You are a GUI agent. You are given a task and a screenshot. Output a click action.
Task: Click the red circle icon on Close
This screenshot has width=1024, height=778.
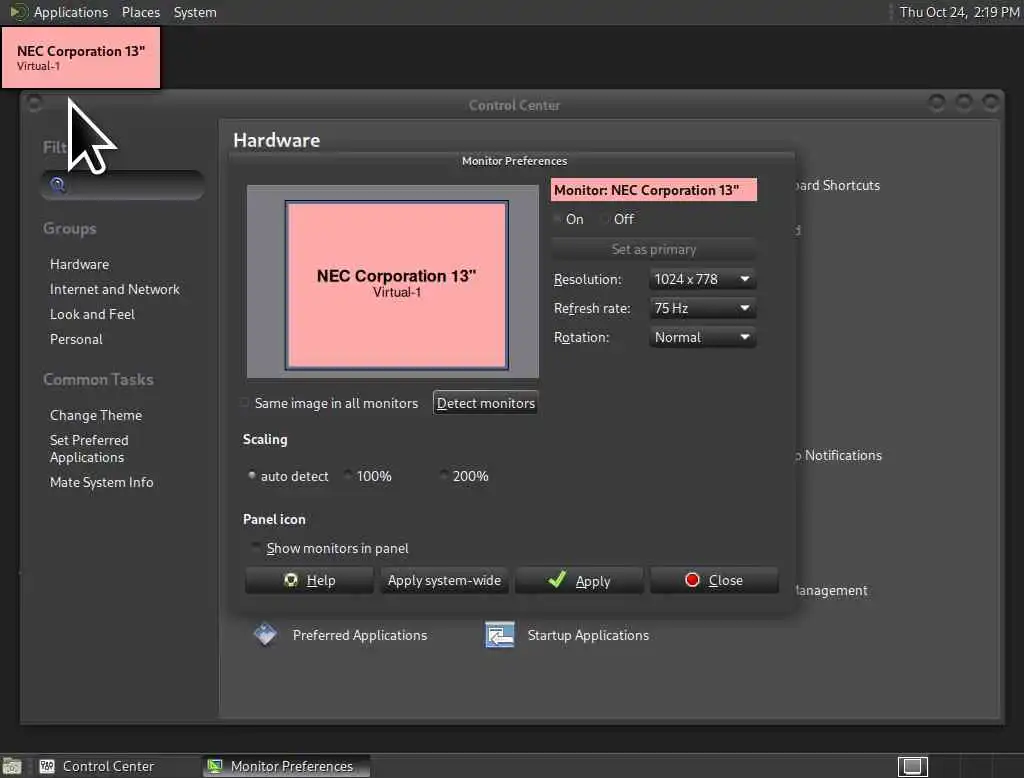(692, 579)
